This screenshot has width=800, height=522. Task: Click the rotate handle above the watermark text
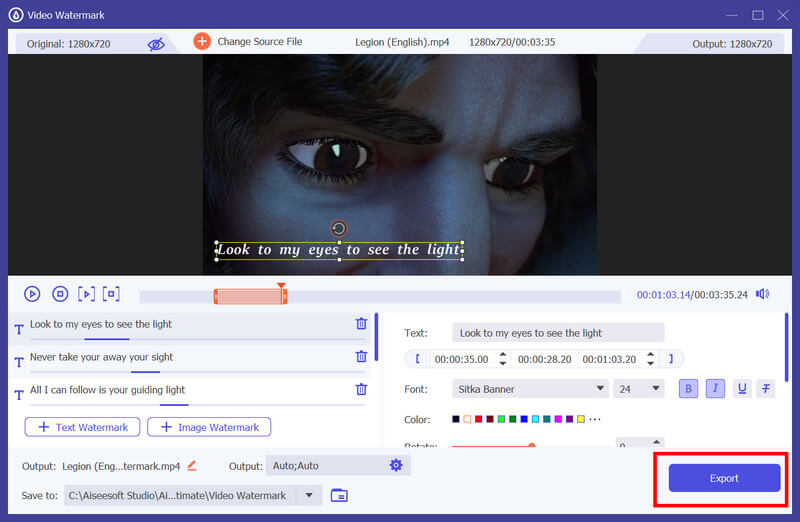click(339, 228)
